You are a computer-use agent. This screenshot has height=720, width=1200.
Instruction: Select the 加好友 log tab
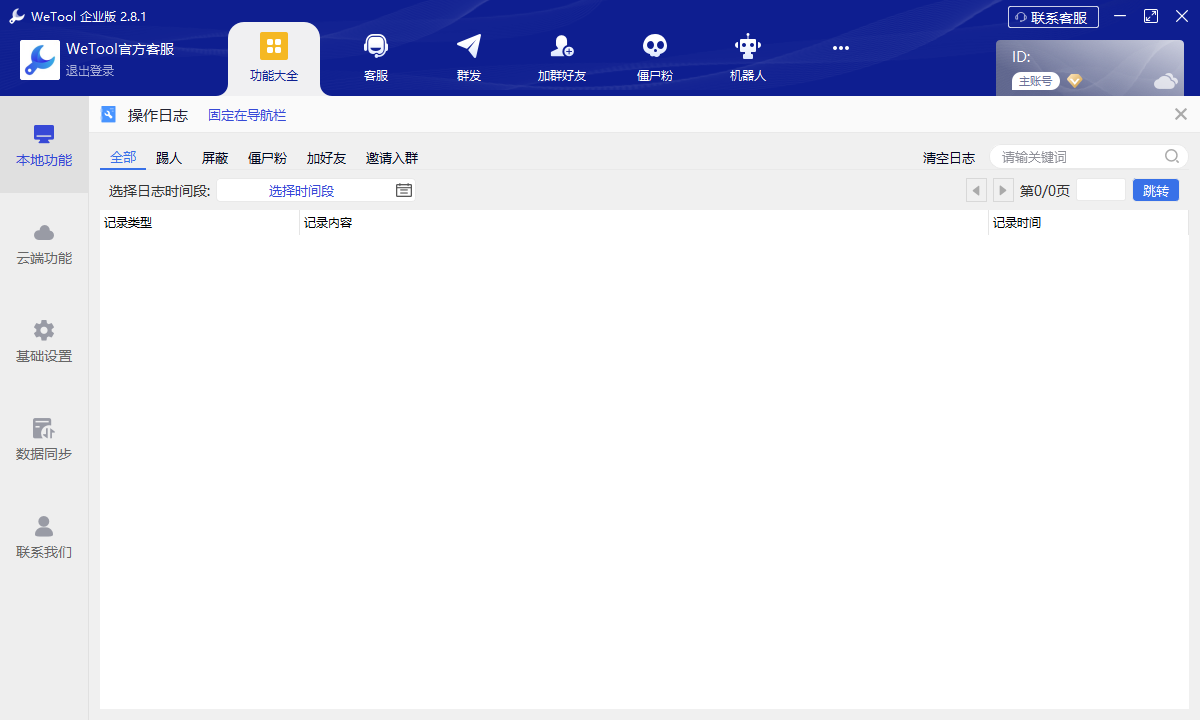point(326,158)
